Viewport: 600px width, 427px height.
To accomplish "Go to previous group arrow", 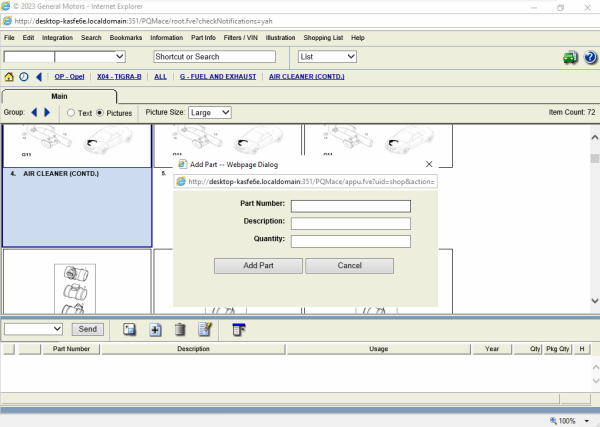I will tap(34, 112).
